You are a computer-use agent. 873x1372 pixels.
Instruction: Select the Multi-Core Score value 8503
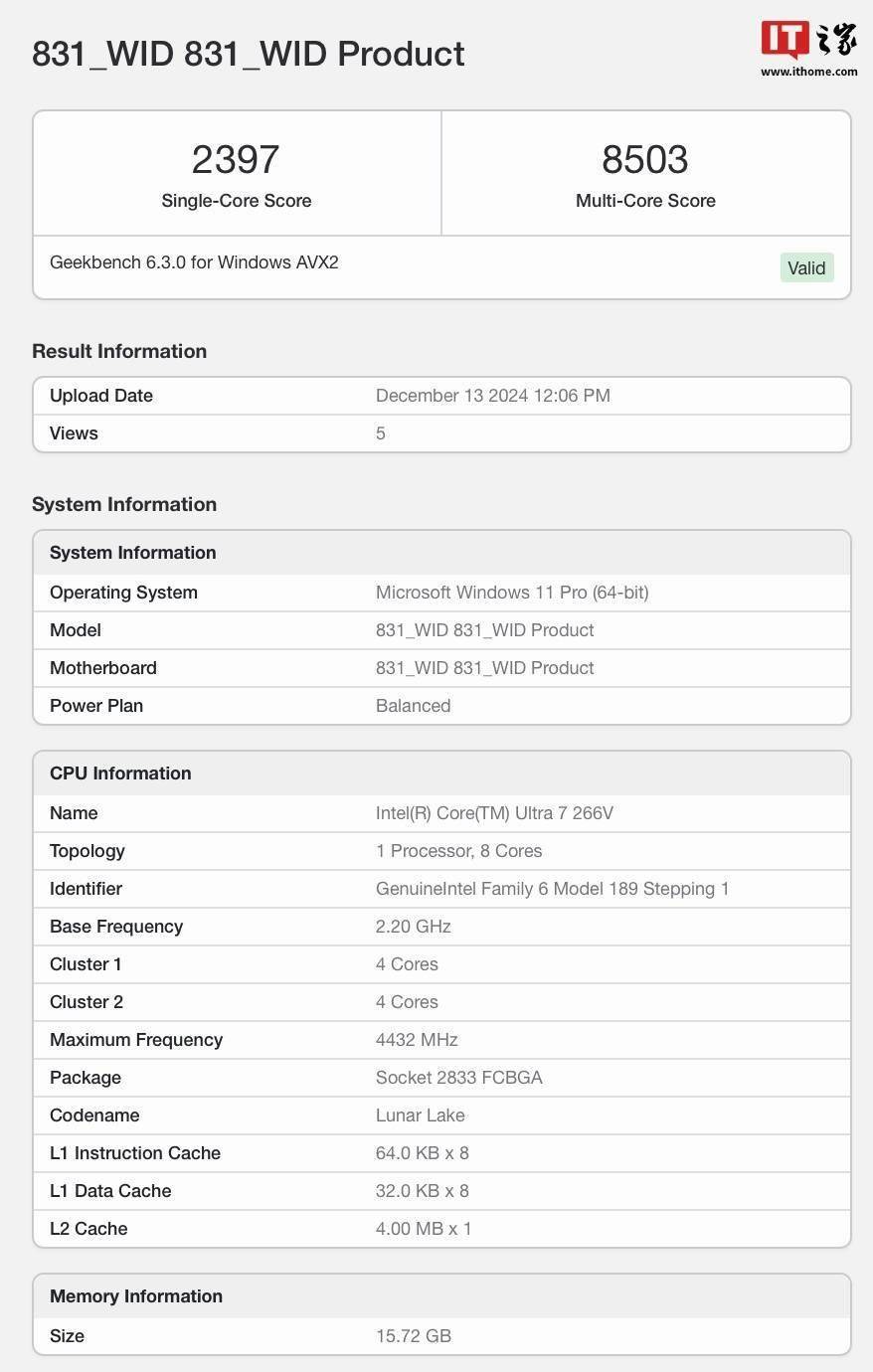pyautogui.click(x=645, y=159)
